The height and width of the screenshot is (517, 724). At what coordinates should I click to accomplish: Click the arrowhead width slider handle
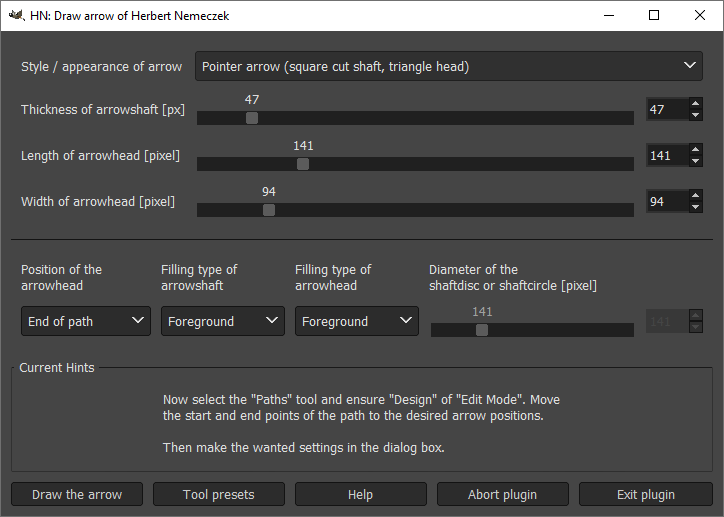pos(269,210)
